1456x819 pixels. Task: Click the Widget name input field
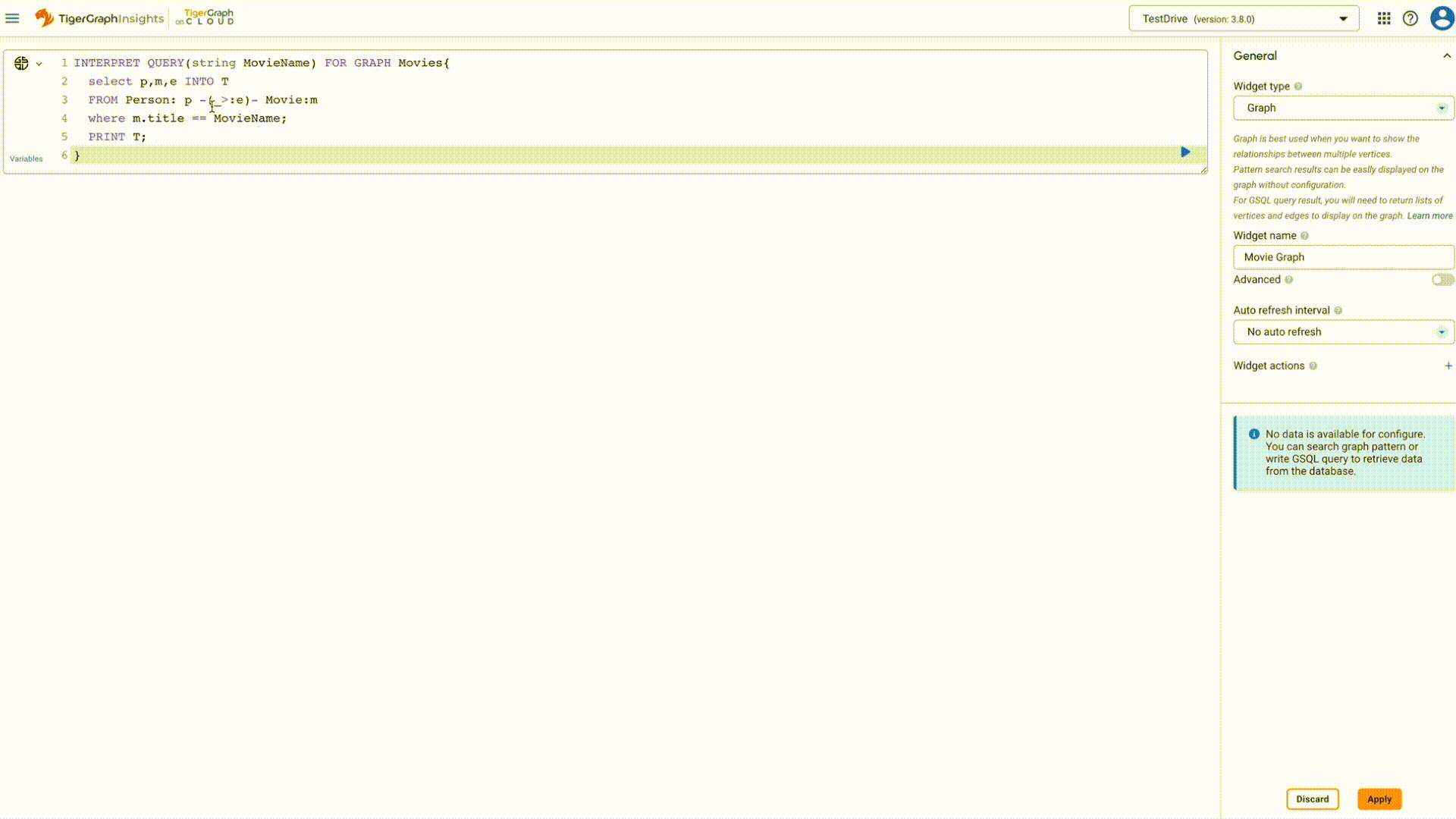point(1342,257)
